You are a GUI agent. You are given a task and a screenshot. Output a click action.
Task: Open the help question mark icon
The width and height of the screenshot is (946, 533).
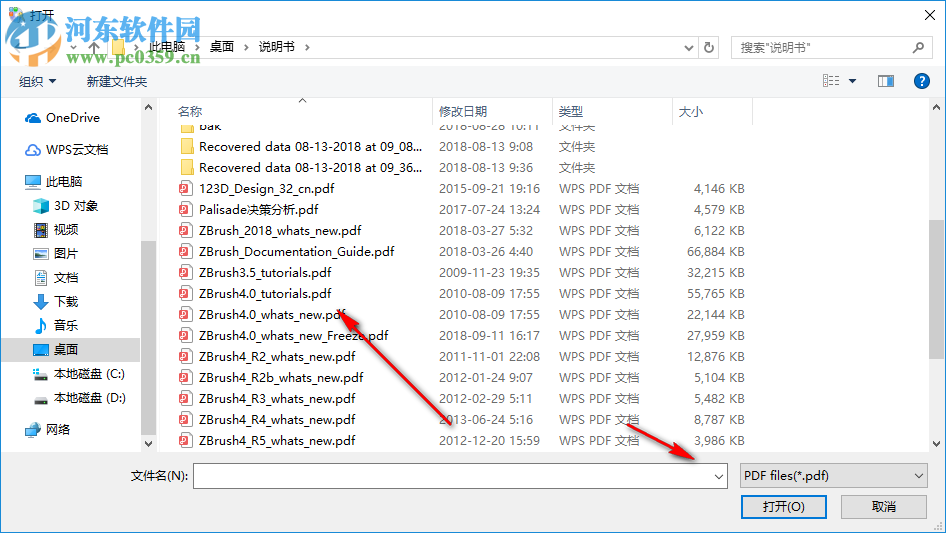pos(921,81)
